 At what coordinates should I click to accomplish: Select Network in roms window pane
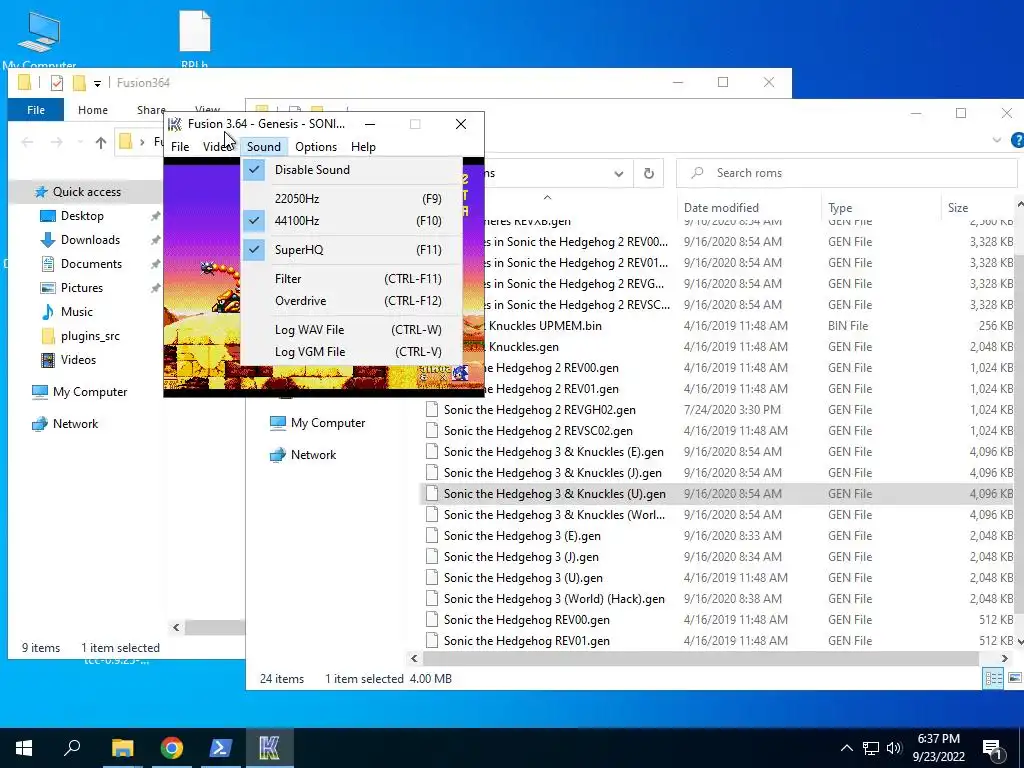point(313,455)
